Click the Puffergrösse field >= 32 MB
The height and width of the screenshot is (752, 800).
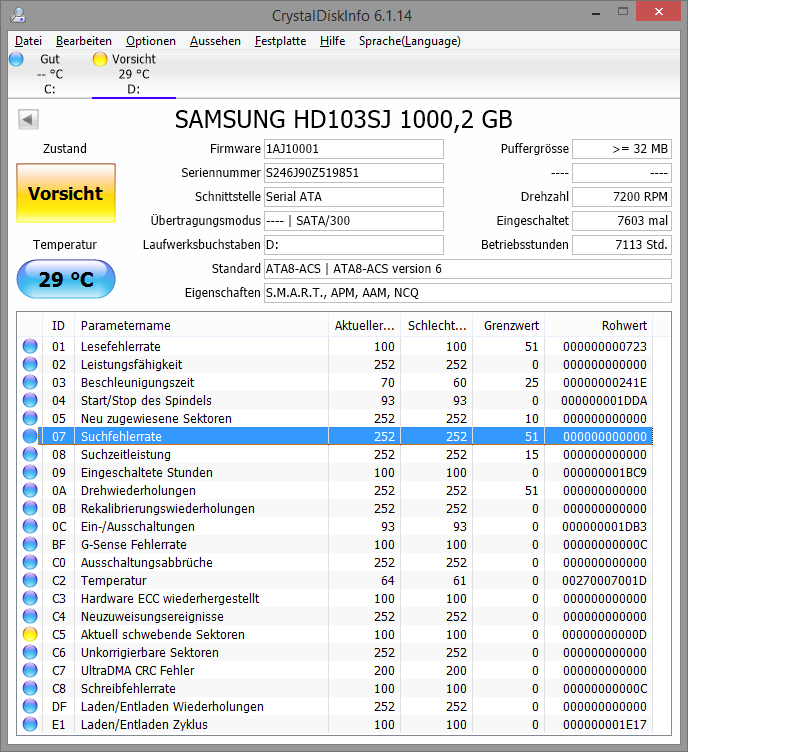point(622,149)
